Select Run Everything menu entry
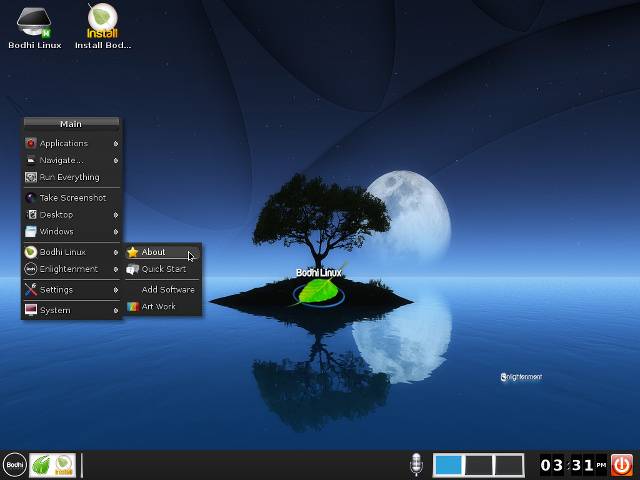This screenshot has height=480, width=640. click(69, 177)
